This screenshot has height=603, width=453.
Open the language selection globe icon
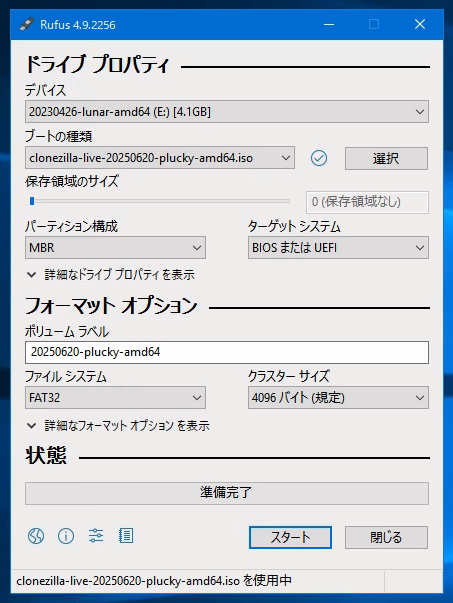point(36,536)
